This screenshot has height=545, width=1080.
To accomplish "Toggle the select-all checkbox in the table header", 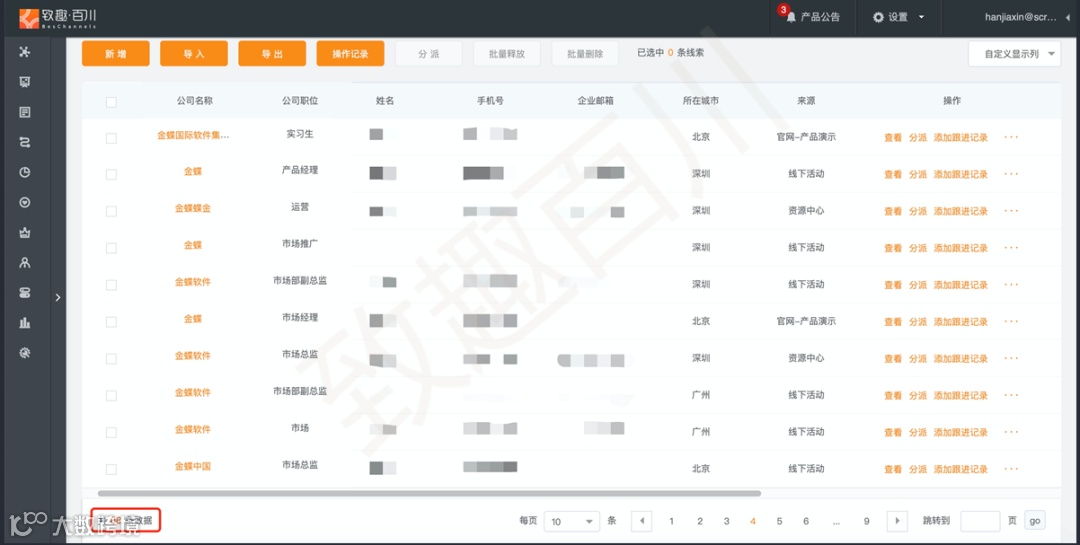I will 111,102.
